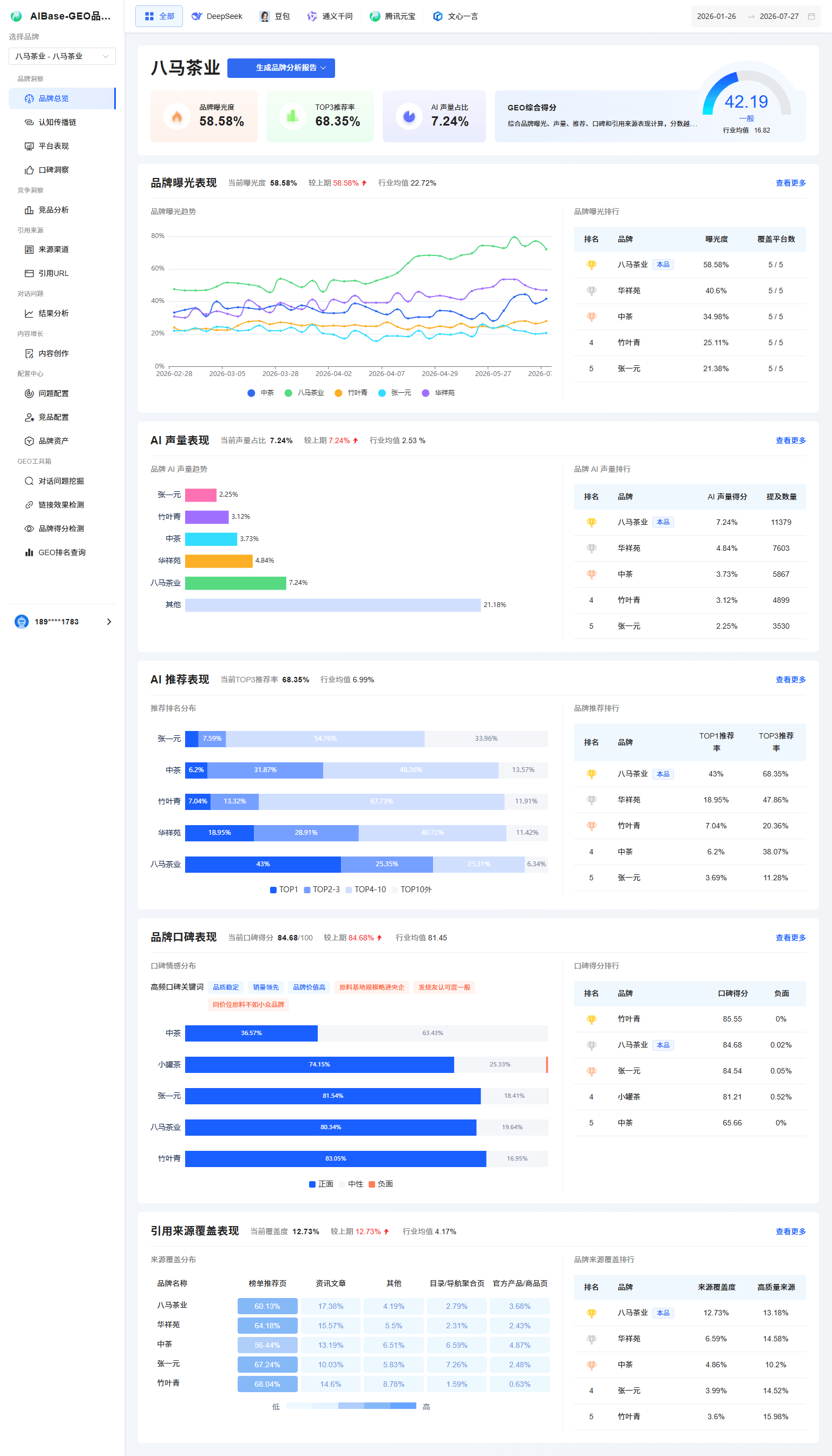Toggle TOP4-10 legend in 推荐排名分布

pyautogui.click(x=366, y=890)
